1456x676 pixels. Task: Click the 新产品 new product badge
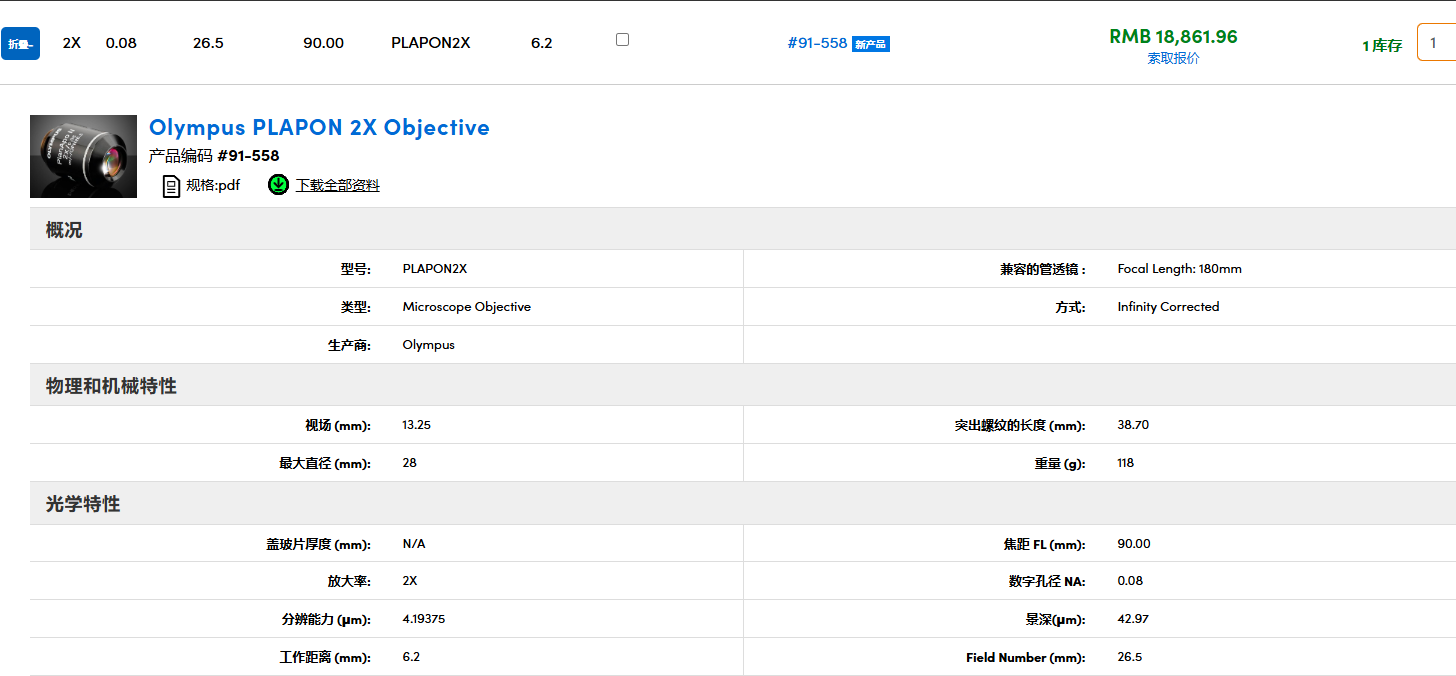[x=870, y=44]
